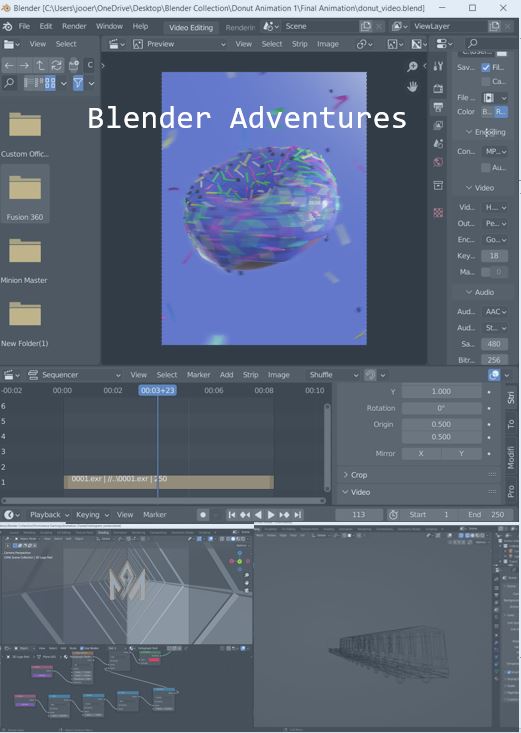Toggle the auto keying record button

(x=203, y=515)
